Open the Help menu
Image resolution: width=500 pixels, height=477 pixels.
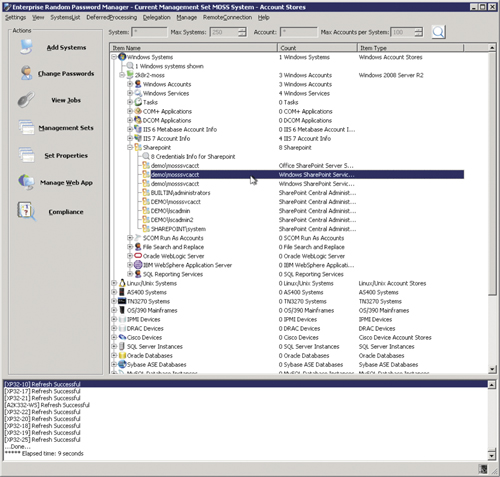264,17
